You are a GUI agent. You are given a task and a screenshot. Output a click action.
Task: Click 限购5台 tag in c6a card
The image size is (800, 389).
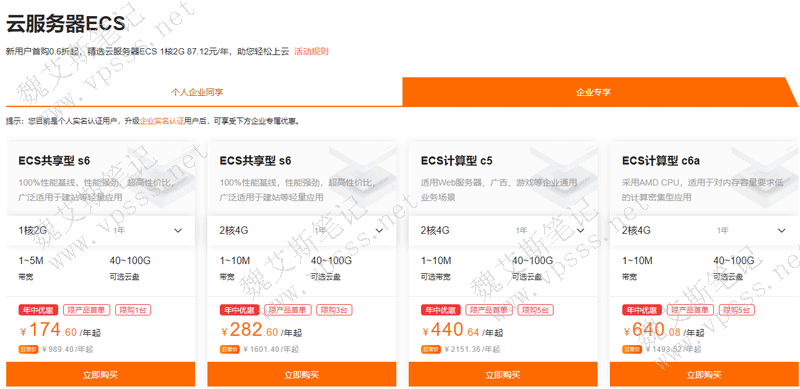tap(737, 310)
